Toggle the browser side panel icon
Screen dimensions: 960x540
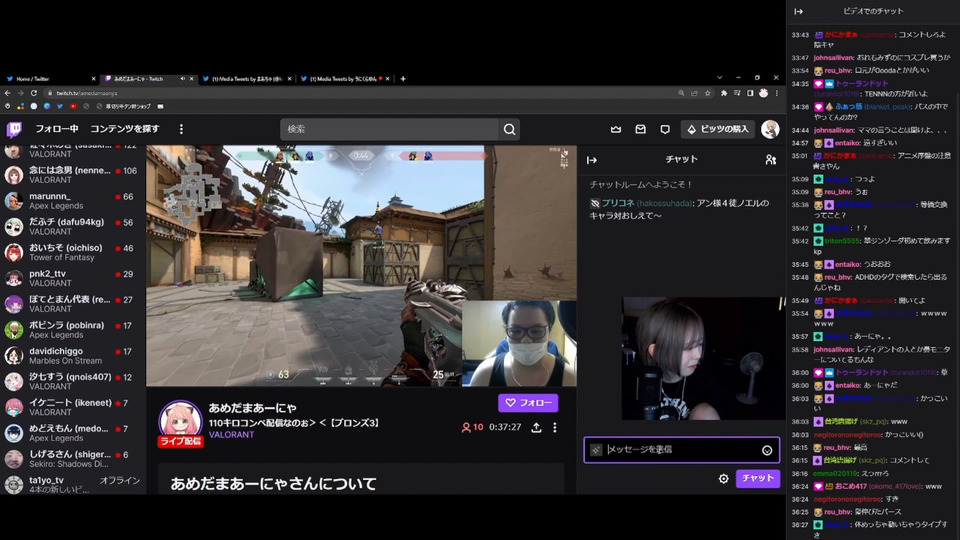[x=750, y=93]
